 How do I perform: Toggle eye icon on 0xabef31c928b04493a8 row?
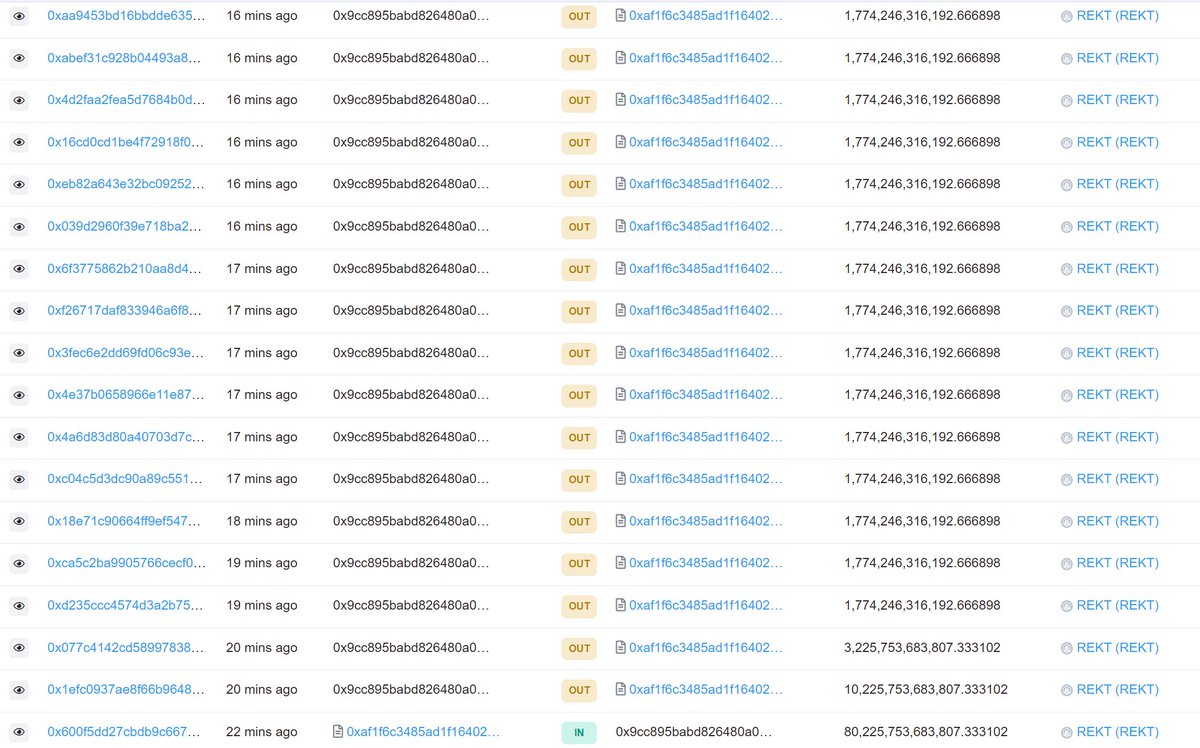pyautogui.click(x=19, y=58)
